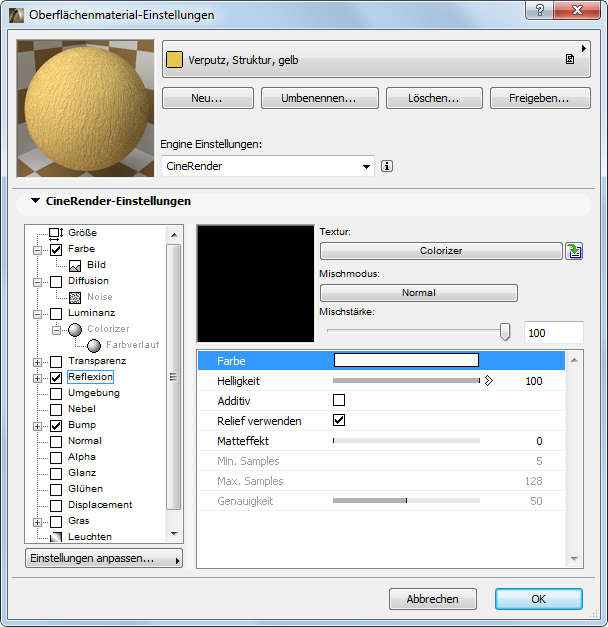The width and height of the screenshot is (608, 627).
Task: Toggle the Farbe channel checkbox
Action: tap(56, 250)
